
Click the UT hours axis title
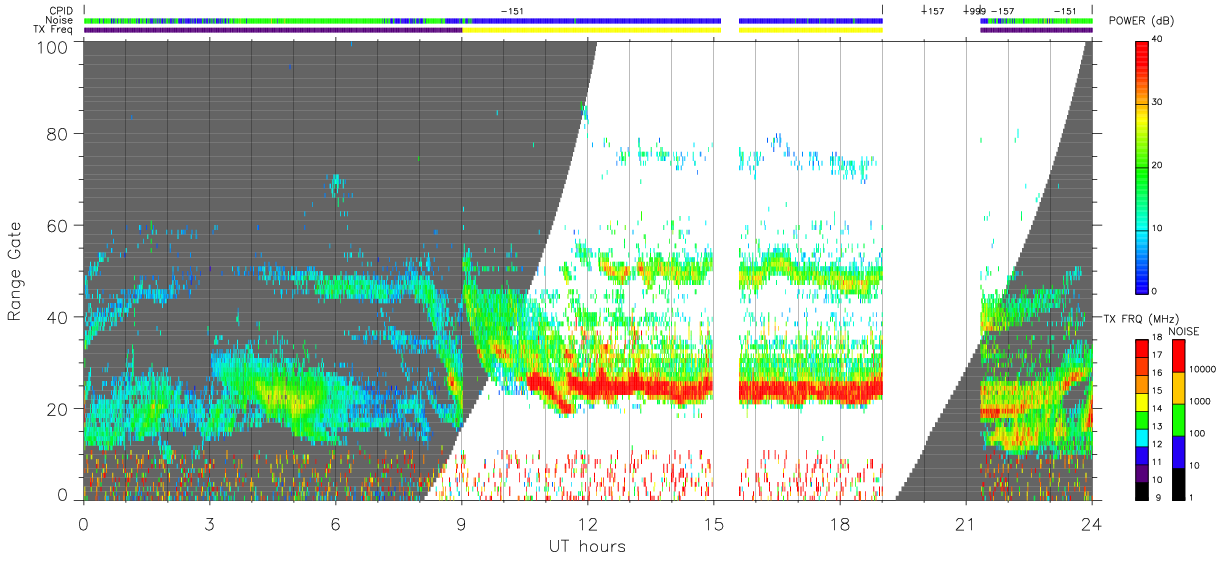pyautogui.click(x=587, y=546)
